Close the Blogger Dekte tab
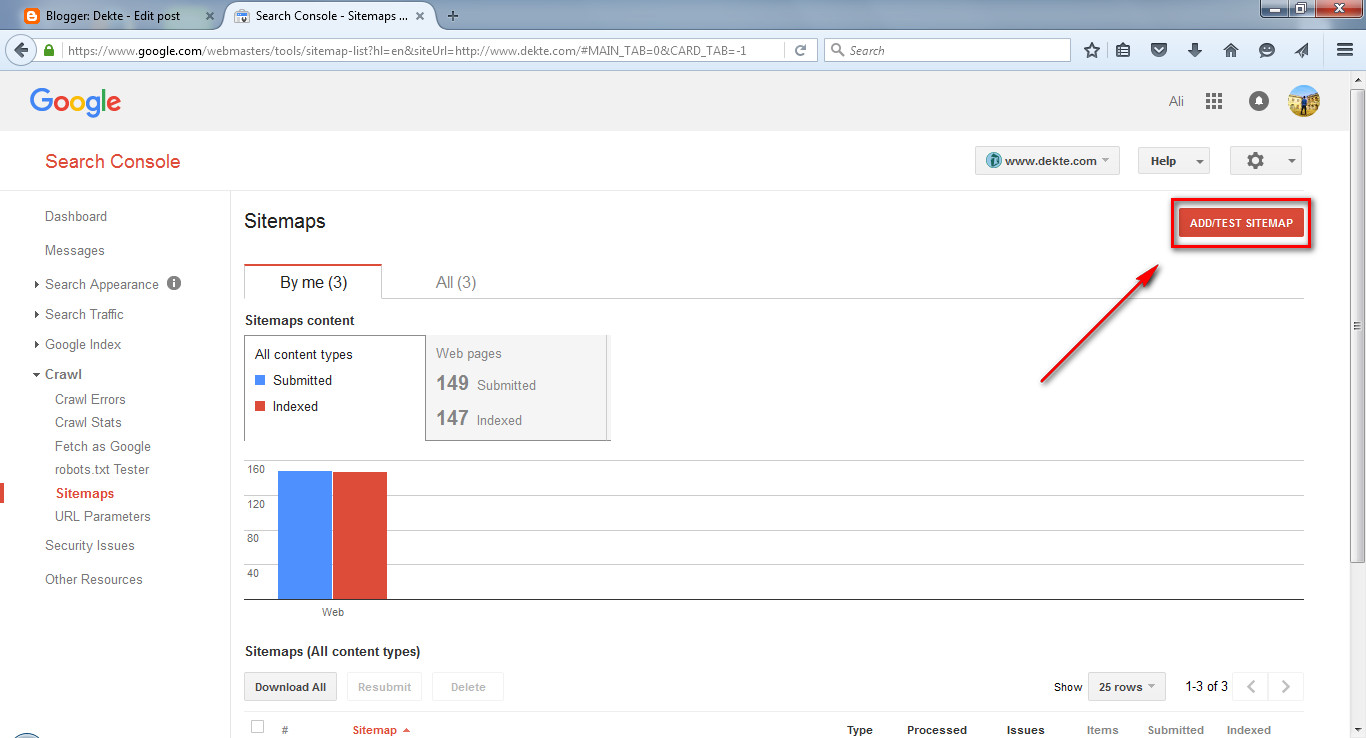 click(210, 16)
